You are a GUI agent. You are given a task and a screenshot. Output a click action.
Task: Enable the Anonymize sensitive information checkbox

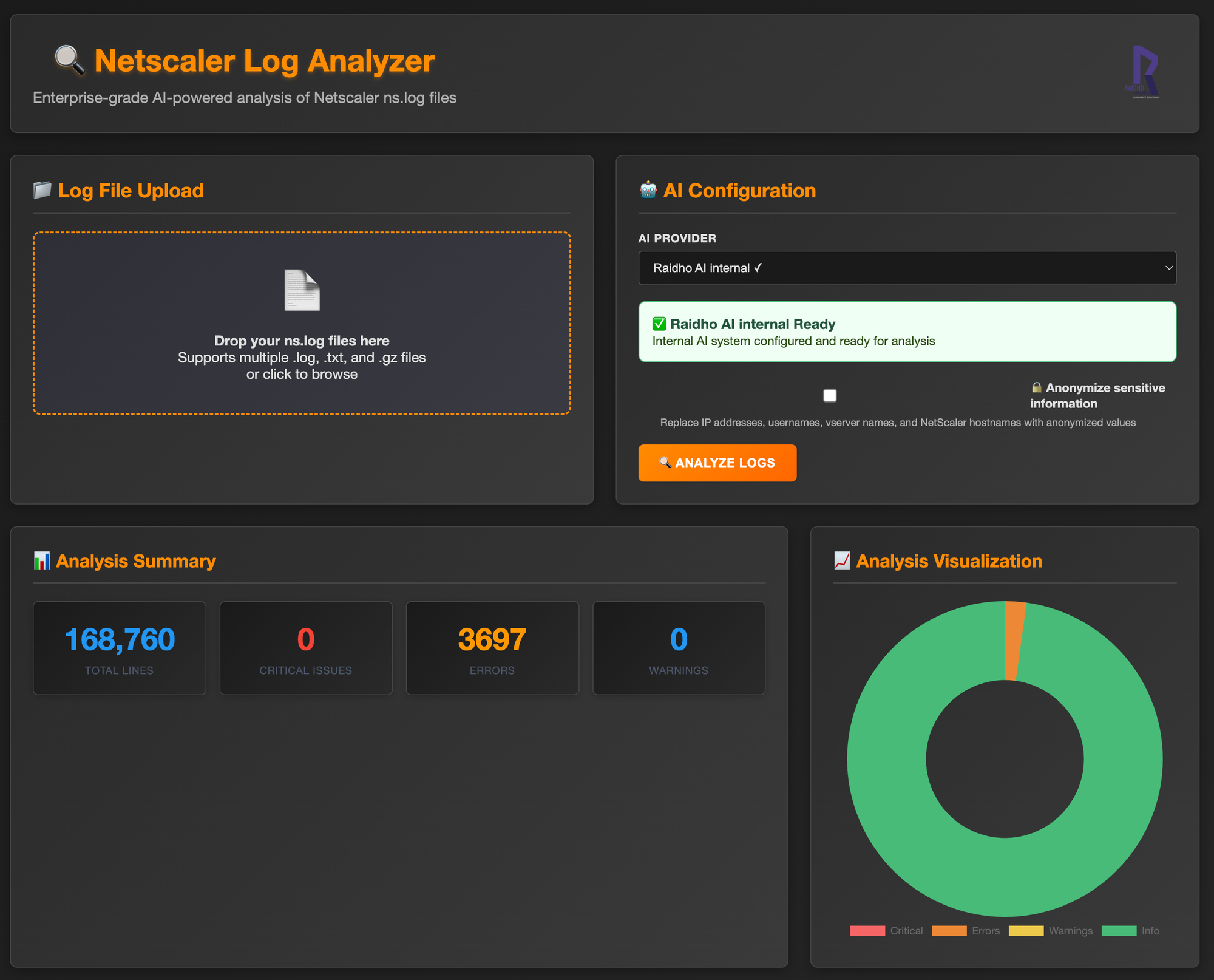830,395
